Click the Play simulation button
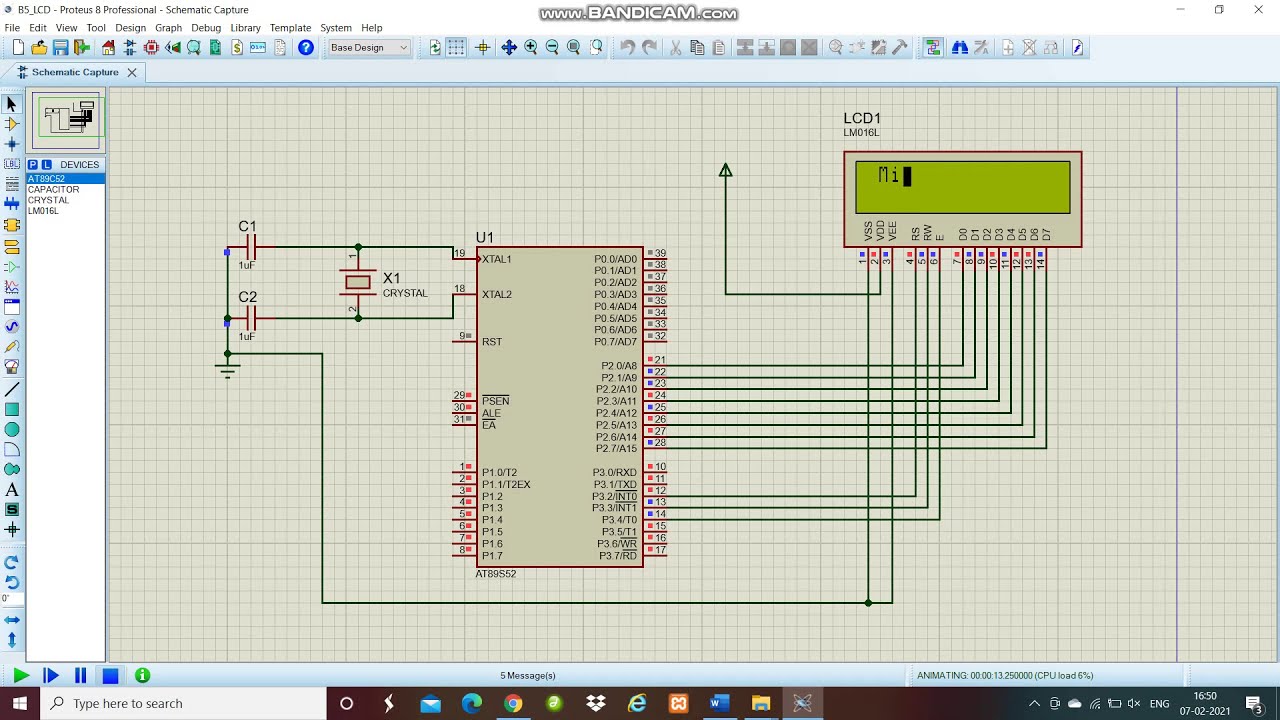 (21, 676)
